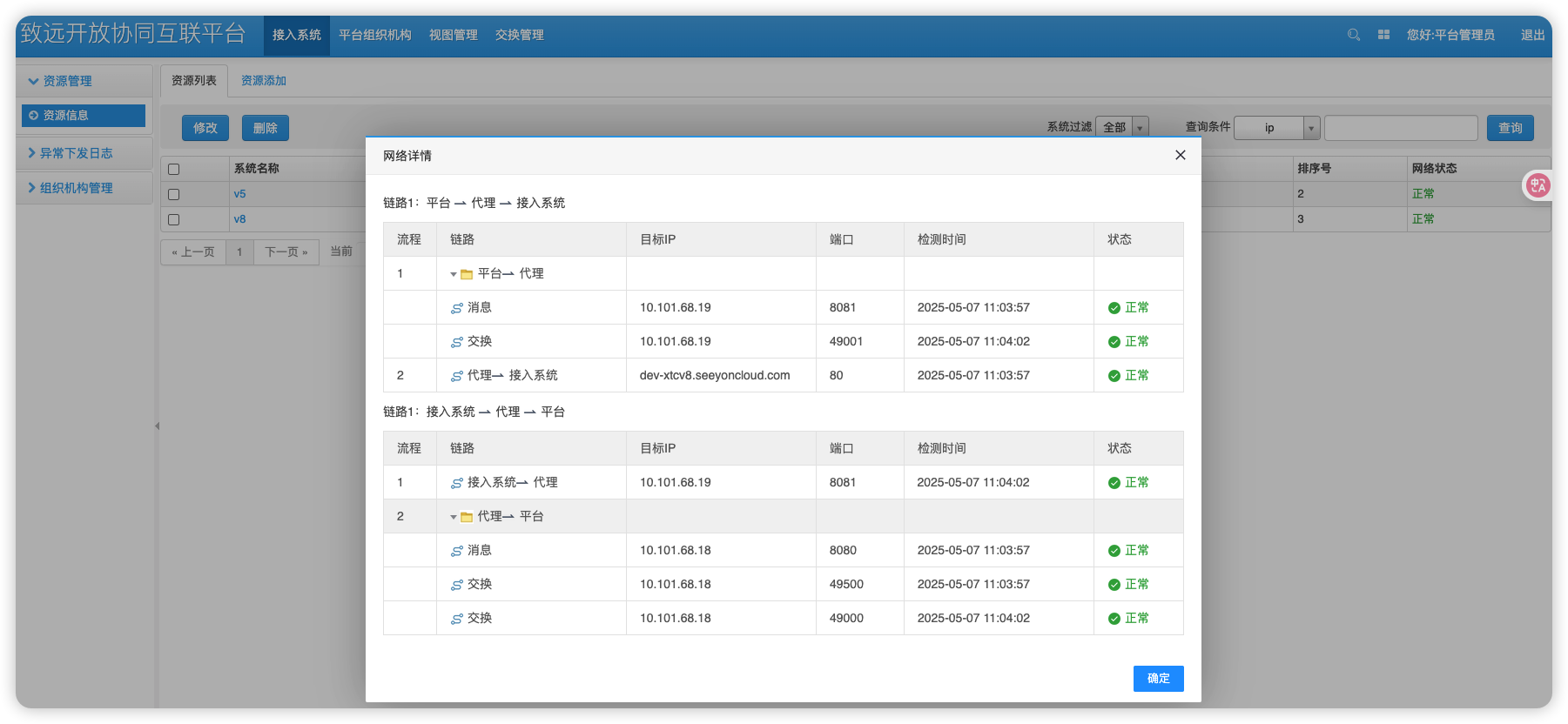Viewport: 1568px width, 724px height.
Task: Click folder icon of 平台→代理 row
Action: click(x=467, y=274)
